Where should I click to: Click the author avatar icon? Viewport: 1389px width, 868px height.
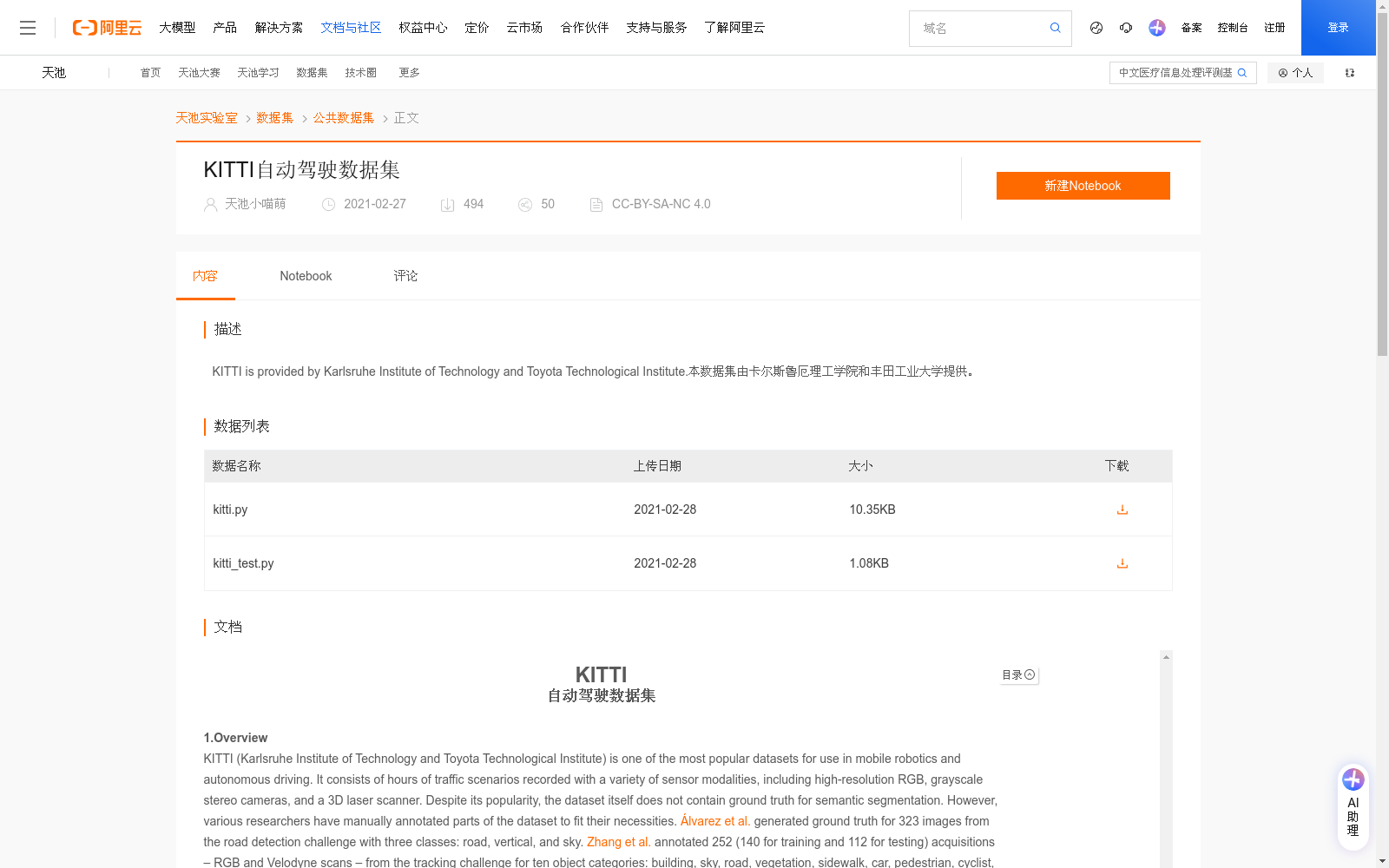pos(210,205)
